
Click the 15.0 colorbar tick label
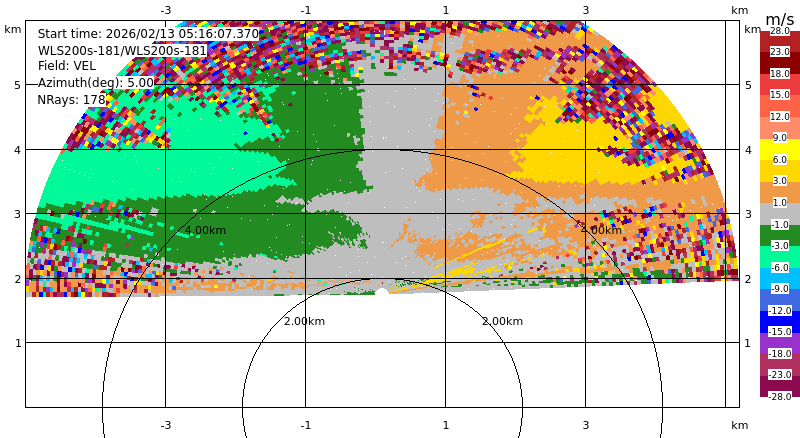tap(780, 94)
